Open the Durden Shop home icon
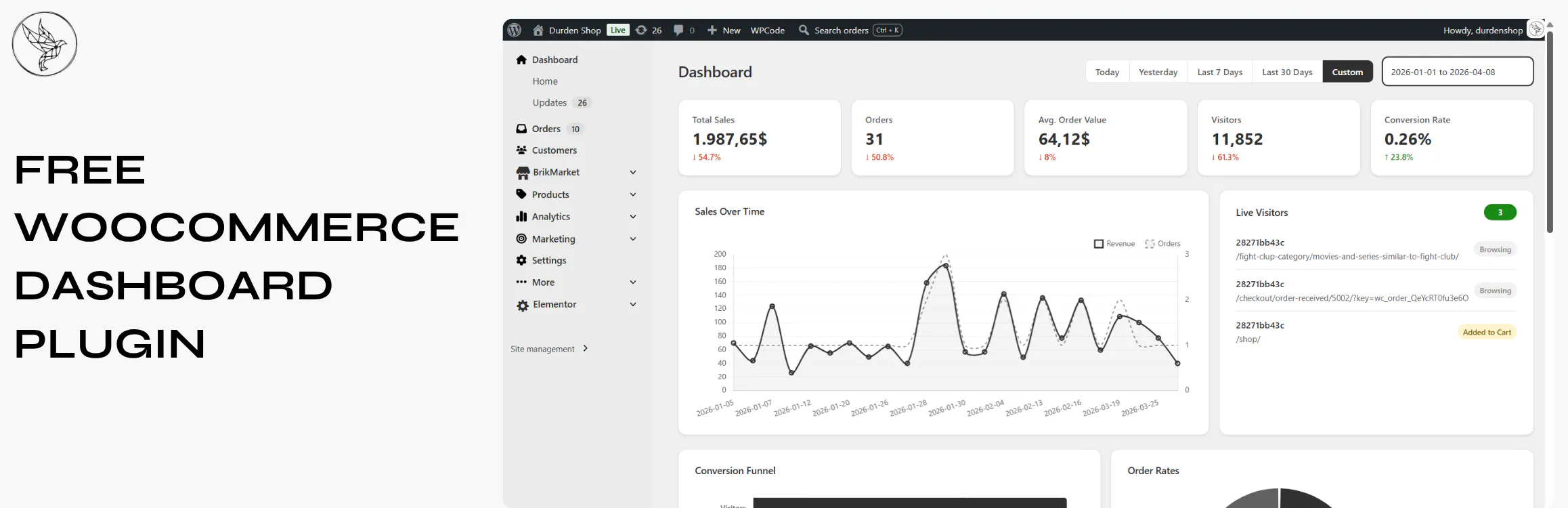 tap(538, 30)
